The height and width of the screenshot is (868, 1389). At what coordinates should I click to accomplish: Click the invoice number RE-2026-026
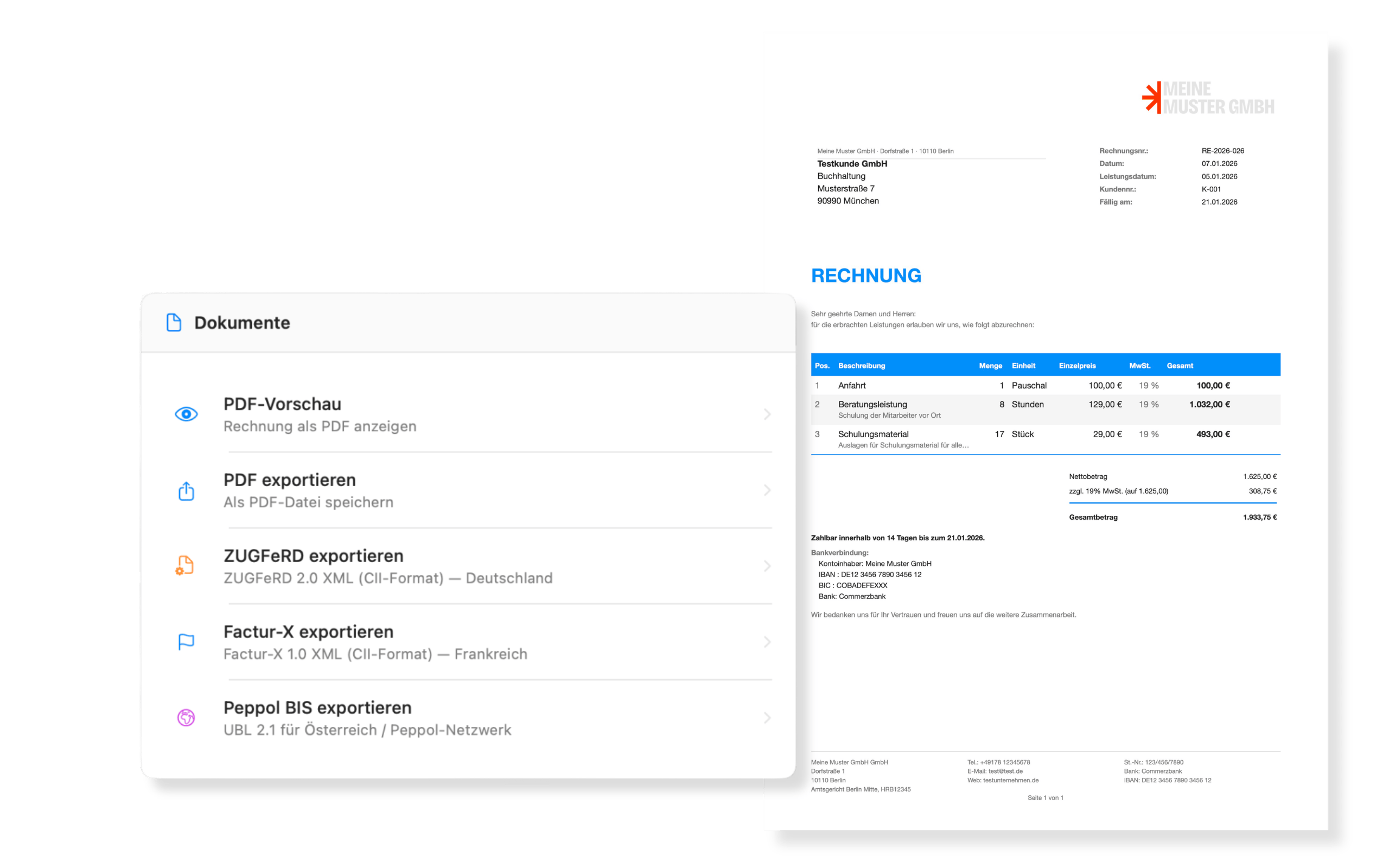click(x=1224, y=151)
